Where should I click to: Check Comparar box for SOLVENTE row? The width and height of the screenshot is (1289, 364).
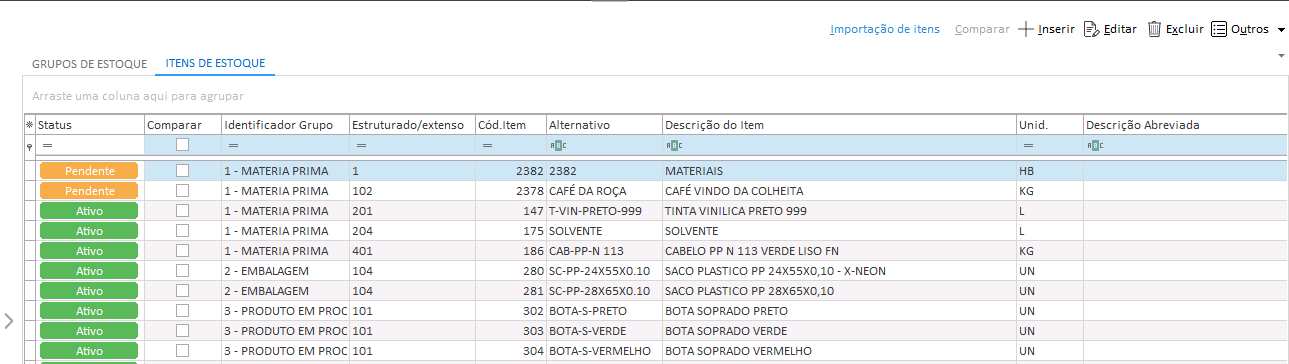point(182,231)
